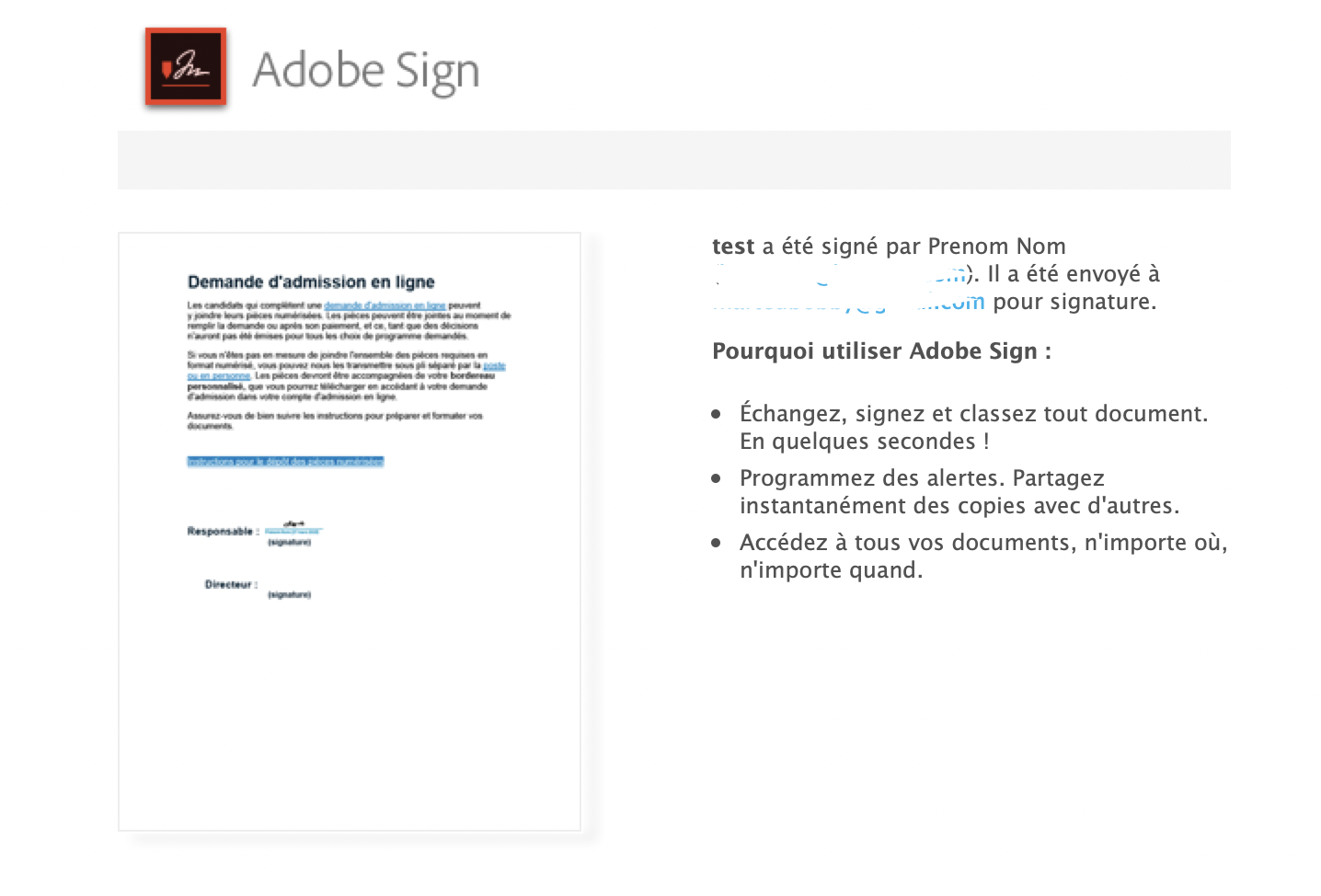
Task: Click the Directeur empty signature placeholder
Action: [x=289, y=590]
